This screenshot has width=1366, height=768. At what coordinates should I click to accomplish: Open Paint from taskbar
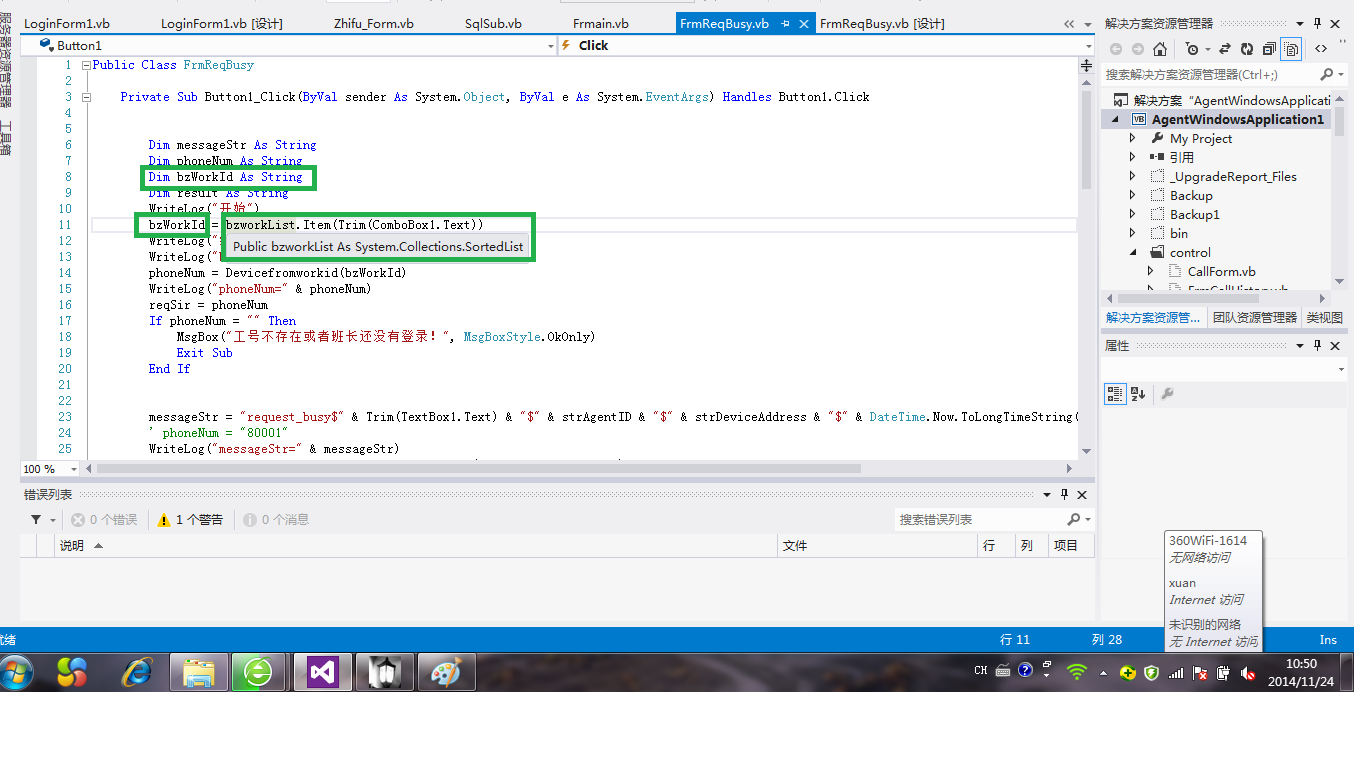click(445, 672)
